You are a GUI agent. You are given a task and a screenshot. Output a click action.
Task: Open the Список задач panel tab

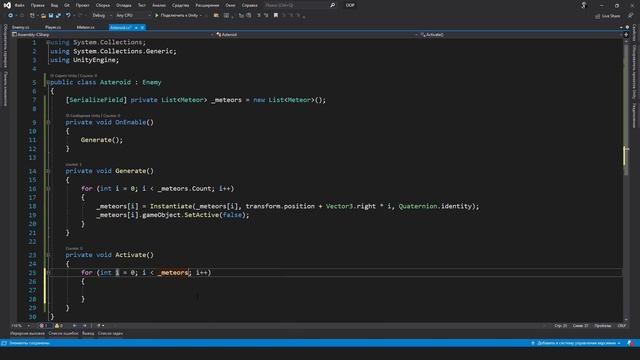point(110,333)
